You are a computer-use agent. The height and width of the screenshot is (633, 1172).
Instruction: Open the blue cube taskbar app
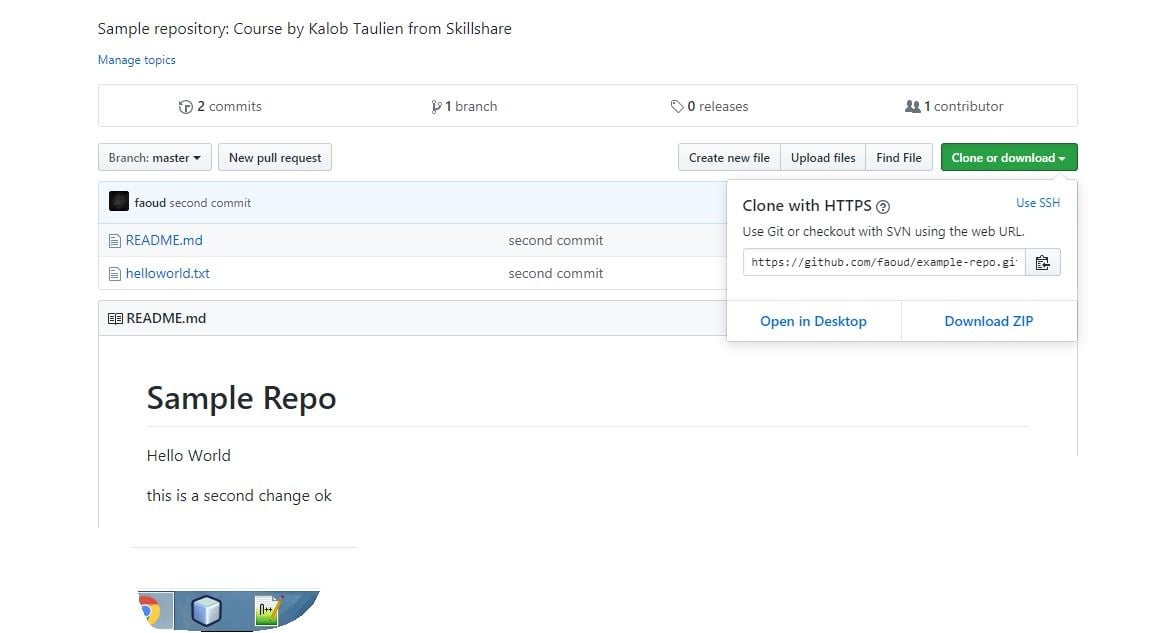pyautogui.click(x=206, y=611)
